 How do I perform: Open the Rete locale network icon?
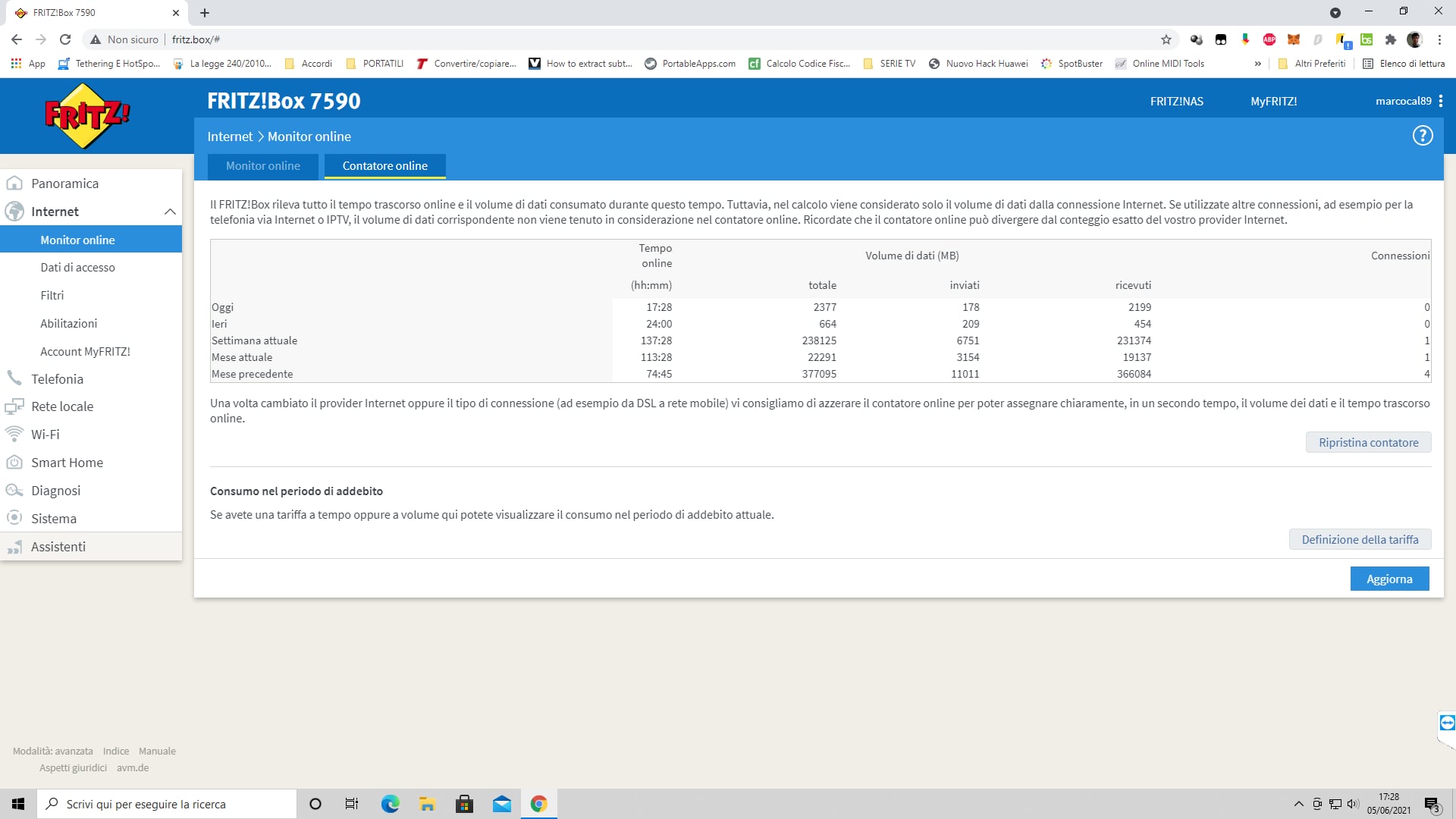coord(14,406)
